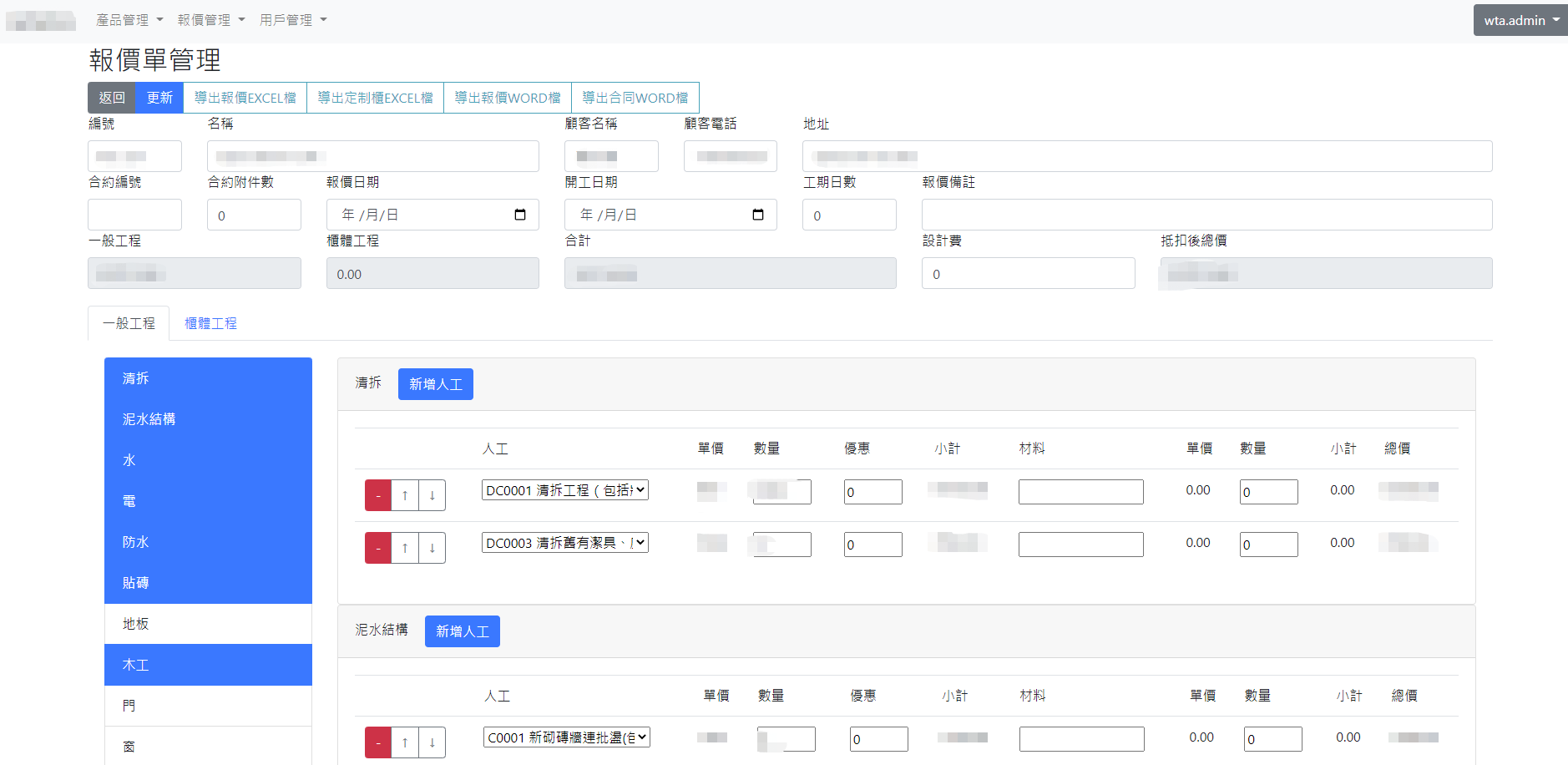Click the 優惠 field in DC0001 row
This screenshot has height=765, width=1568.
pyautogui.click(x=873, y=492)
